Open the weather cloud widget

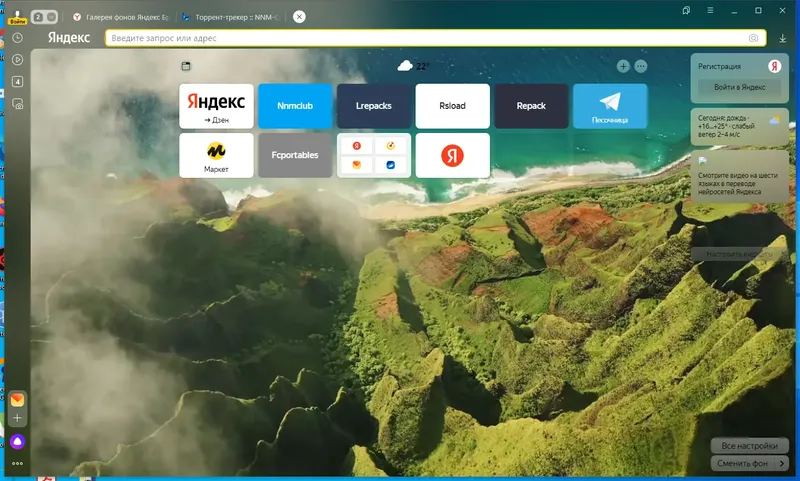pos(413,66)
